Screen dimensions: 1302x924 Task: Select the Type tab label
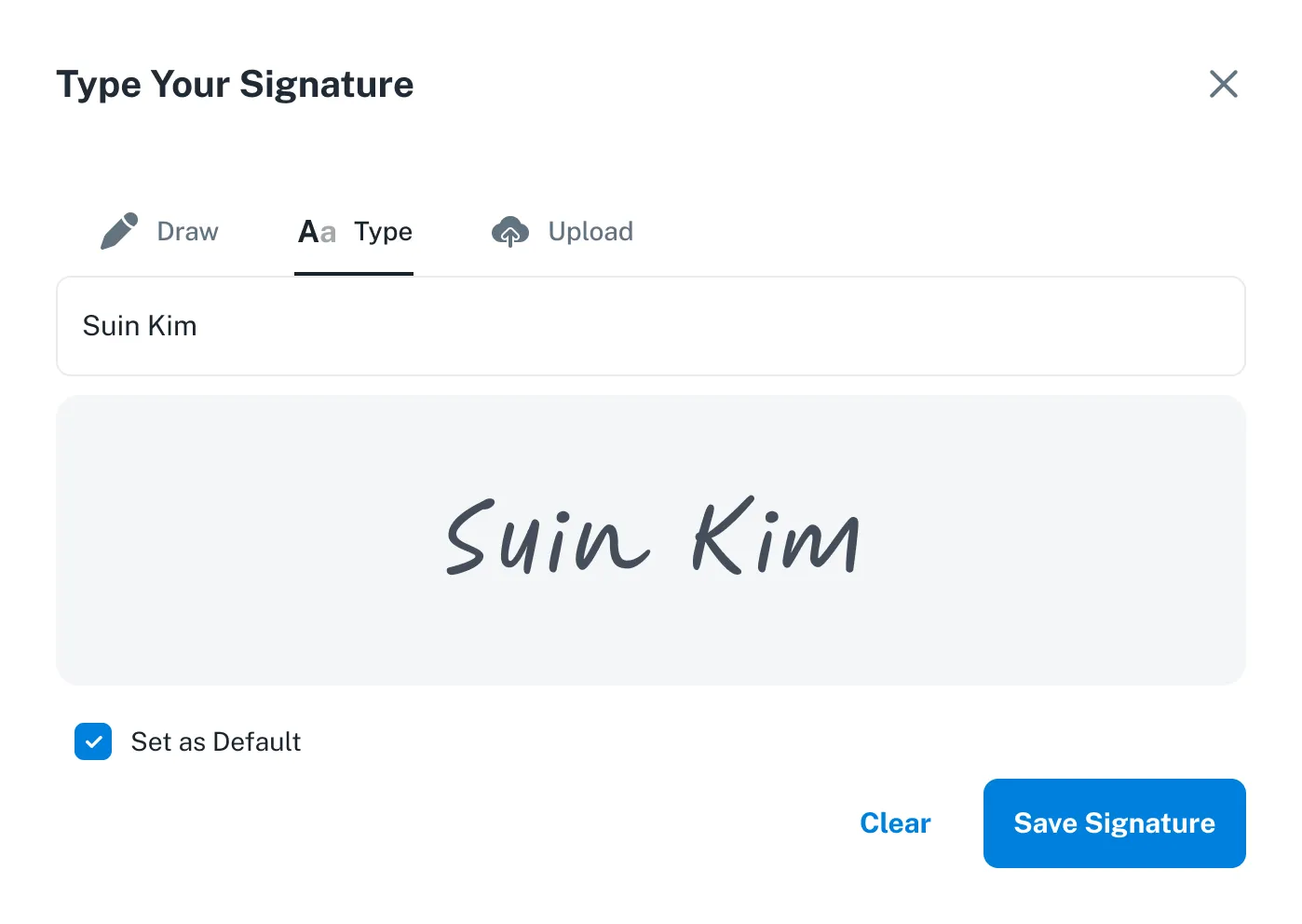pyautogui.click(x=383, y=231)
